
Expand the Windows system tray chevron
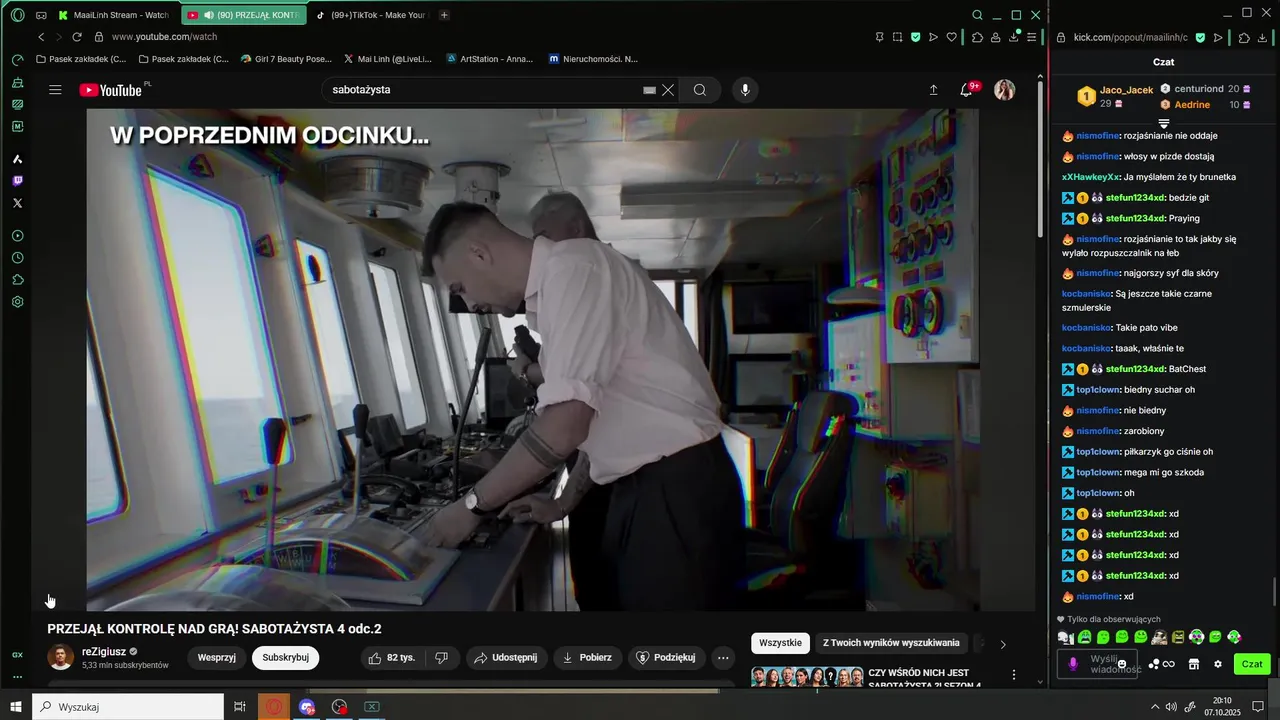coord(1155,707)
